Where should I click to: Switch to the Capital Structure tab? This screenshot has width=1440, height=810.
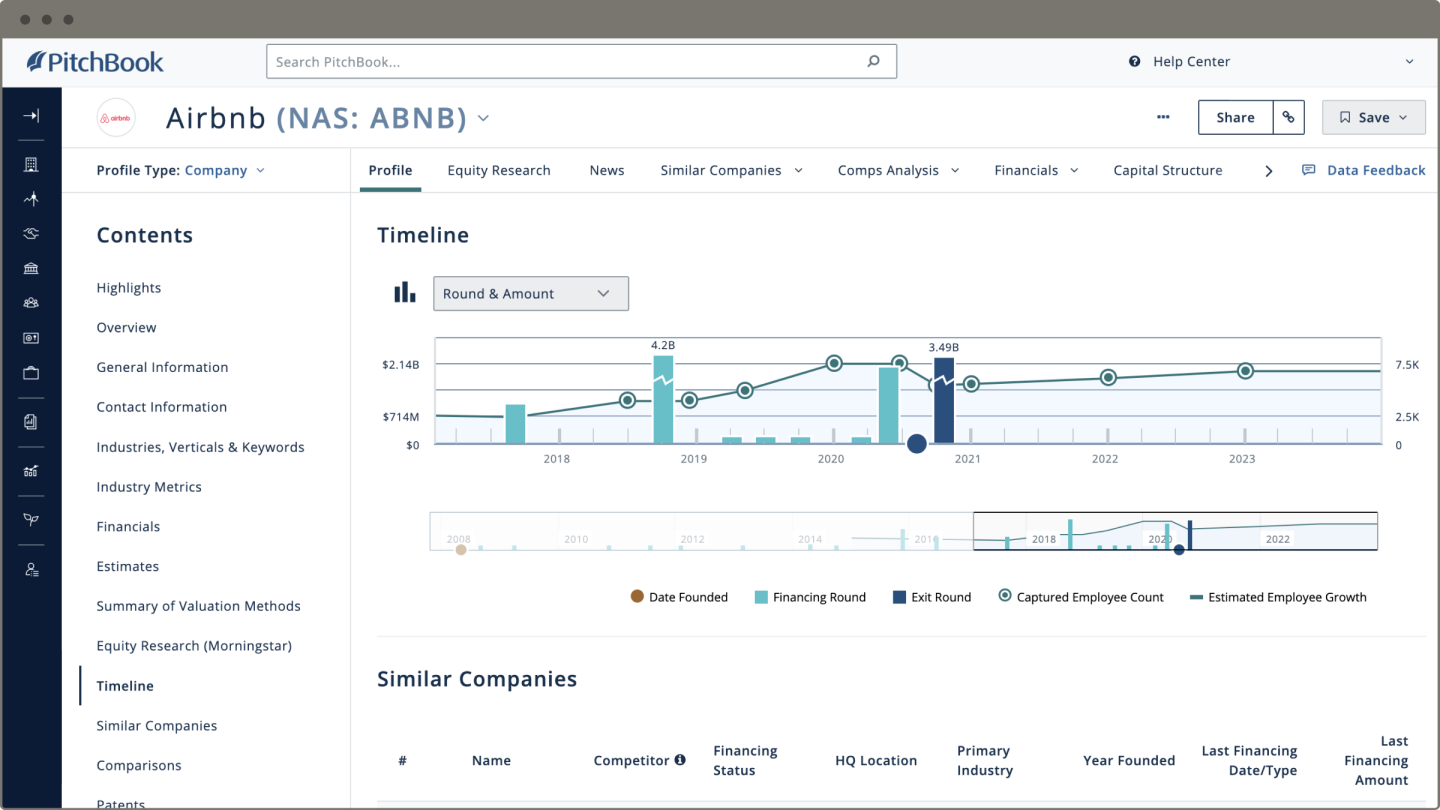click(1168, 170)
